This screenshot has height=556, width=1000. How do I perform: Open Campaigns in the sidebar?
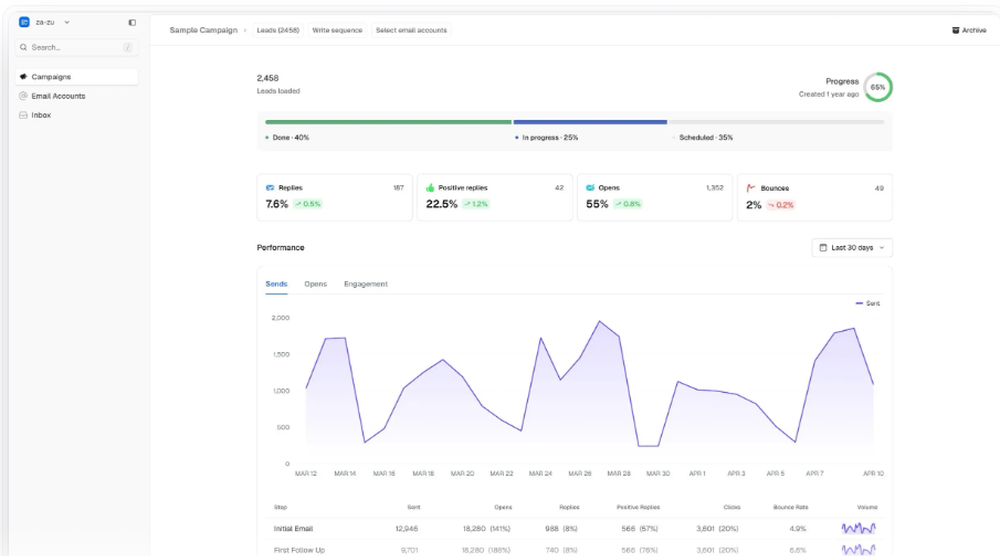(x=77, y=77)
